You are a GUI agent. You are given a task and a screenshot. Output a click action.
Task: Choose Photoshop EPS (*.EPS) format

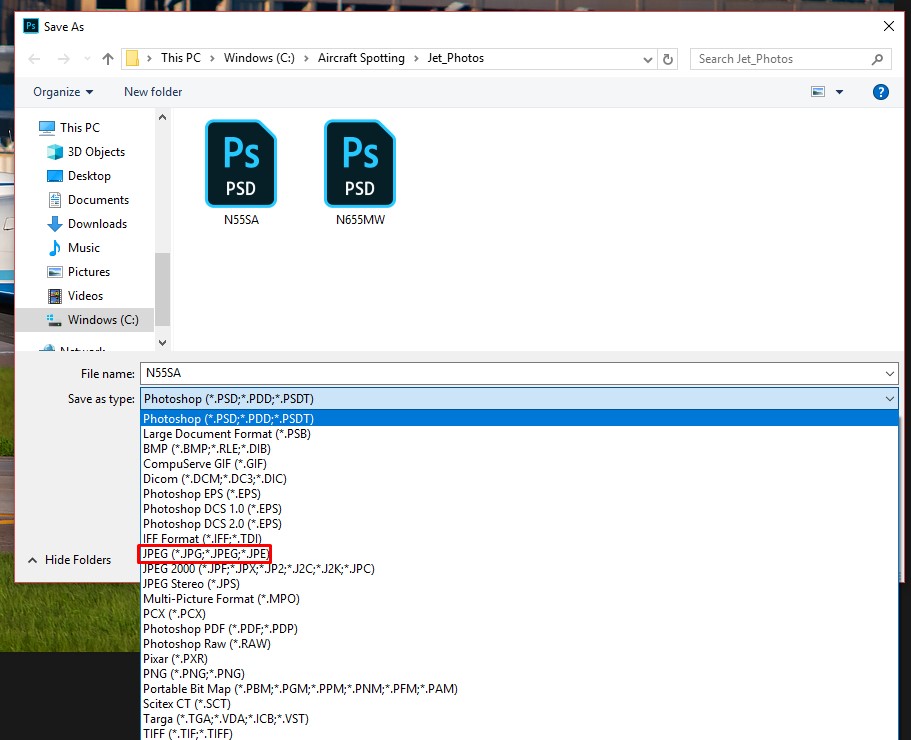(x=519, y=494)
